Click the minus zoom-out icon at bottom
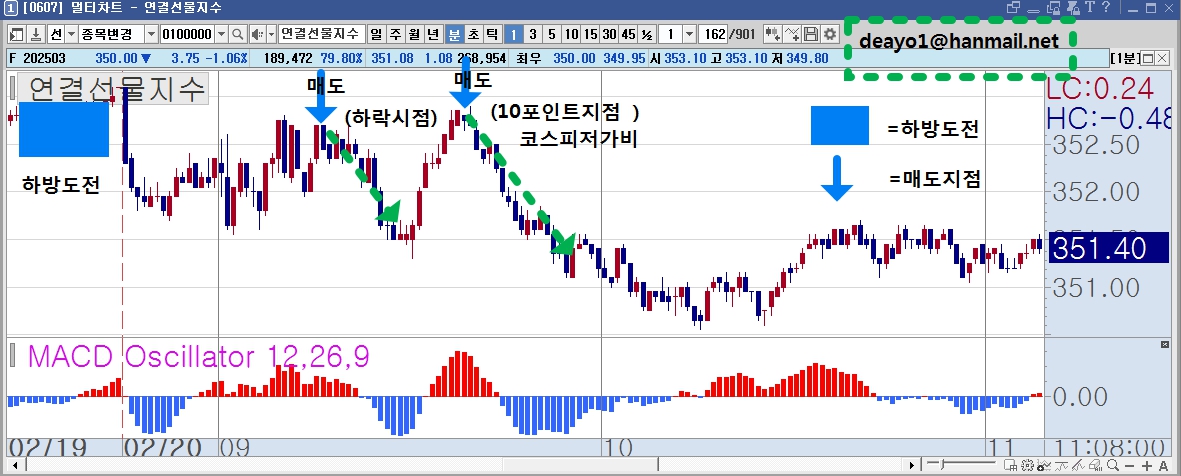 tap(1130, 465)
